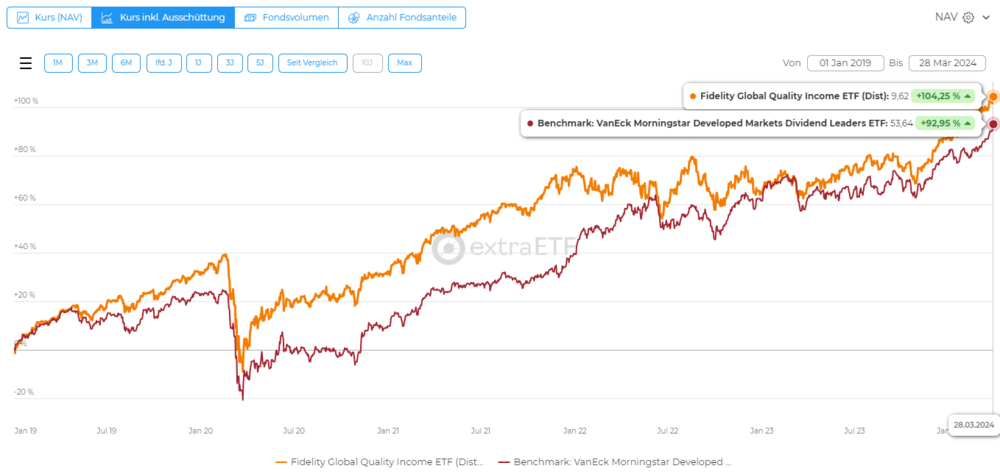Click the Max range button
The image size is (1000, 474).
(404, 63)
